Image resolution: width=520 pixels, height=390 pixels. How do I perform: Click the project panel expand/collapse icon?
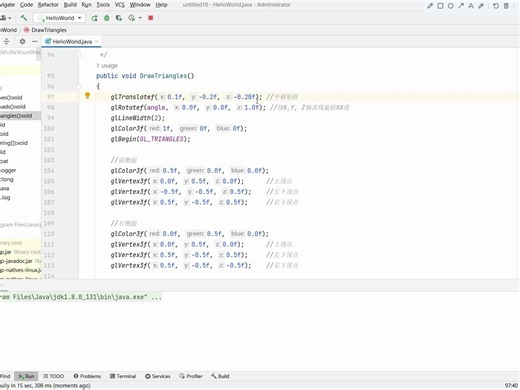7,41
